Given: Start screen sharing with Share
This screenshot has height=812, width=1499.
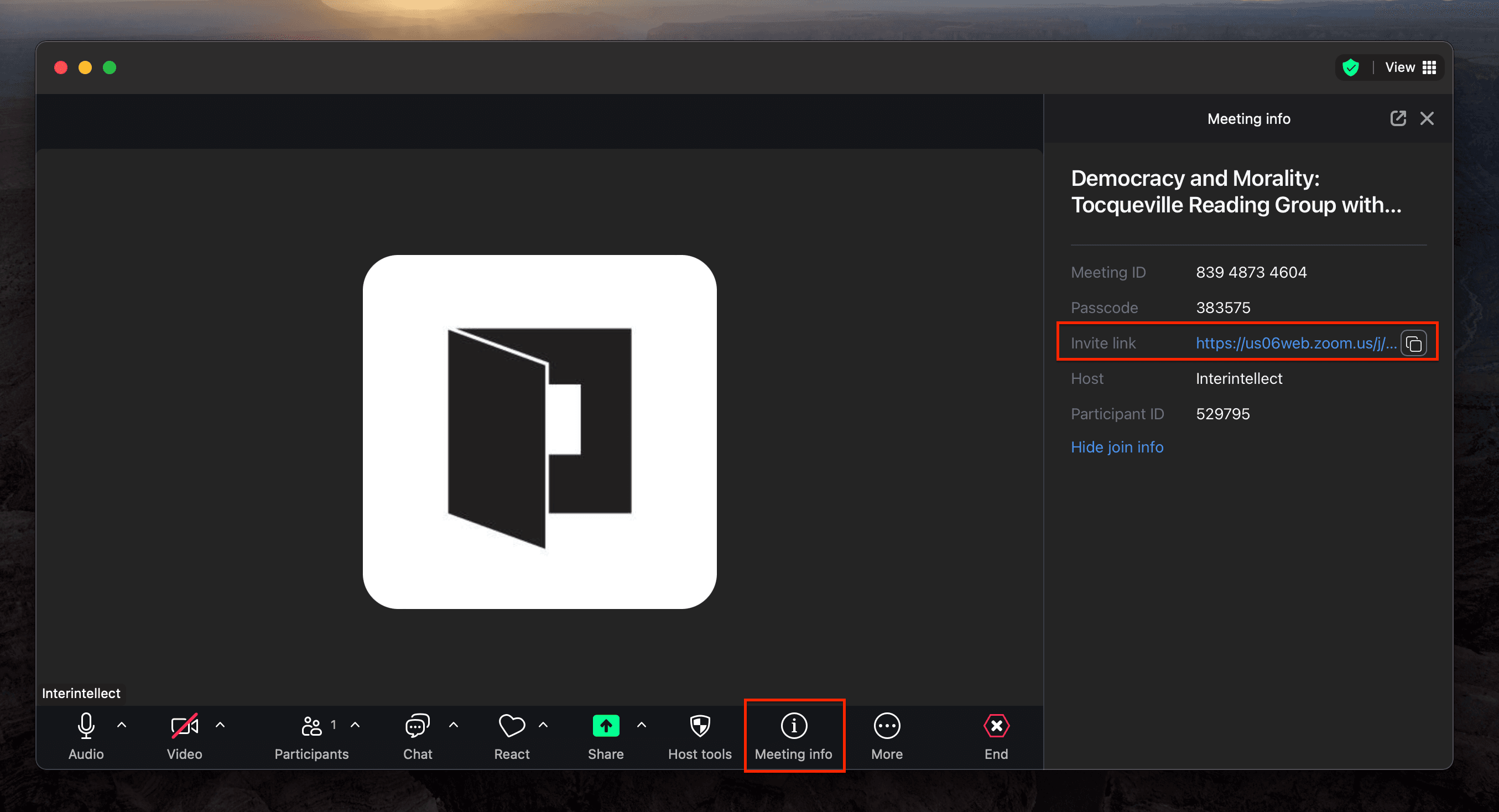Looking at the screenshot, I should click(605, 736).
